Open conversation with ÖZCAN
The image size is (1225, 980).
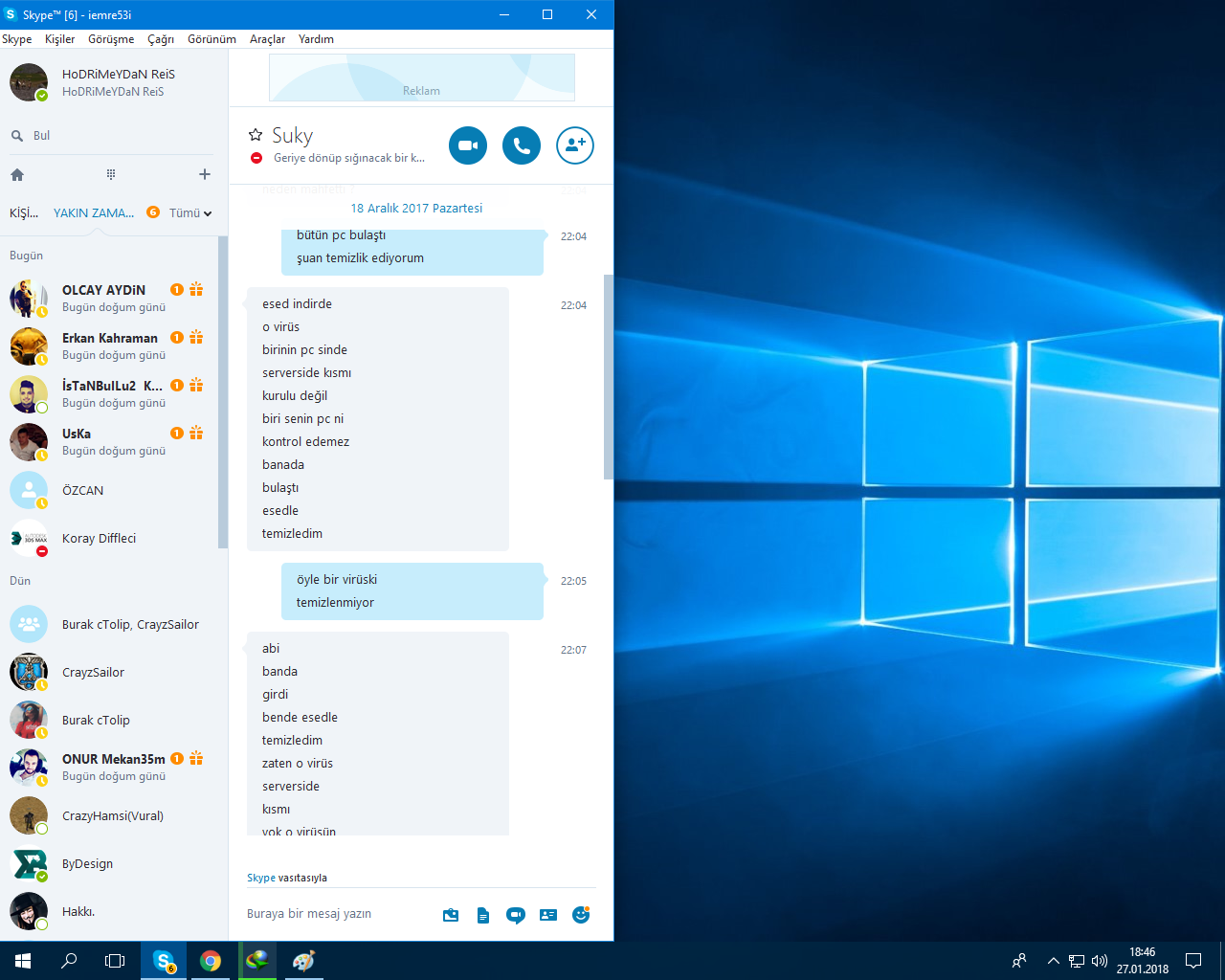(110, 490)
